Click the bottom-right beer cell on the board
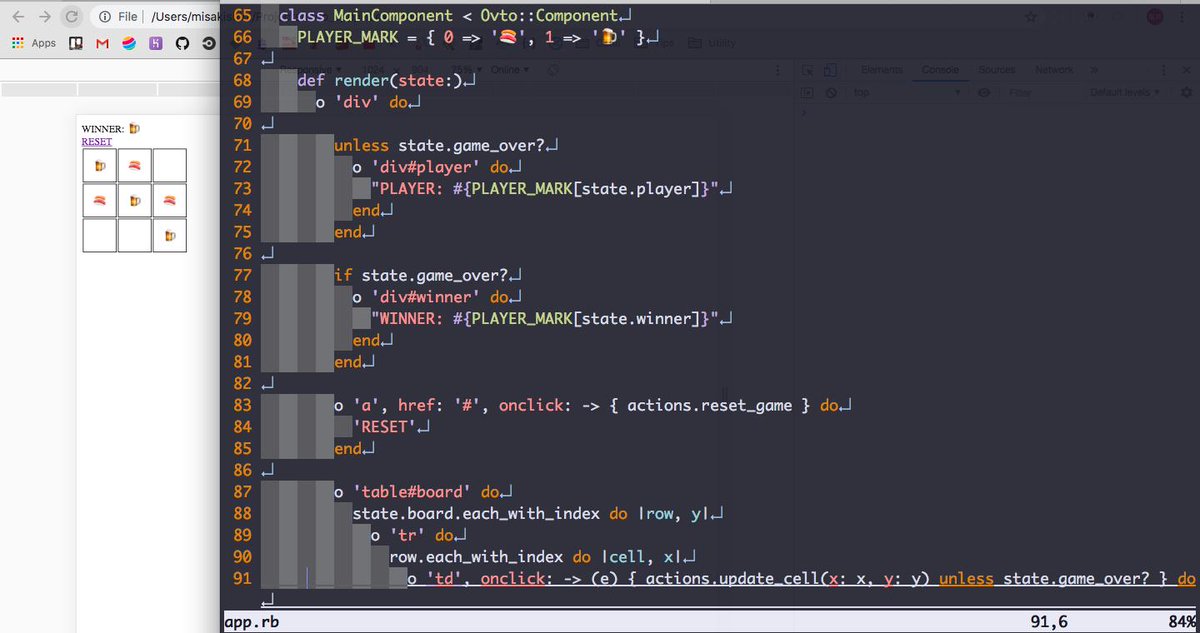Image resolution: width=1200 pixels, height=633 pixels. pos(169,235)
